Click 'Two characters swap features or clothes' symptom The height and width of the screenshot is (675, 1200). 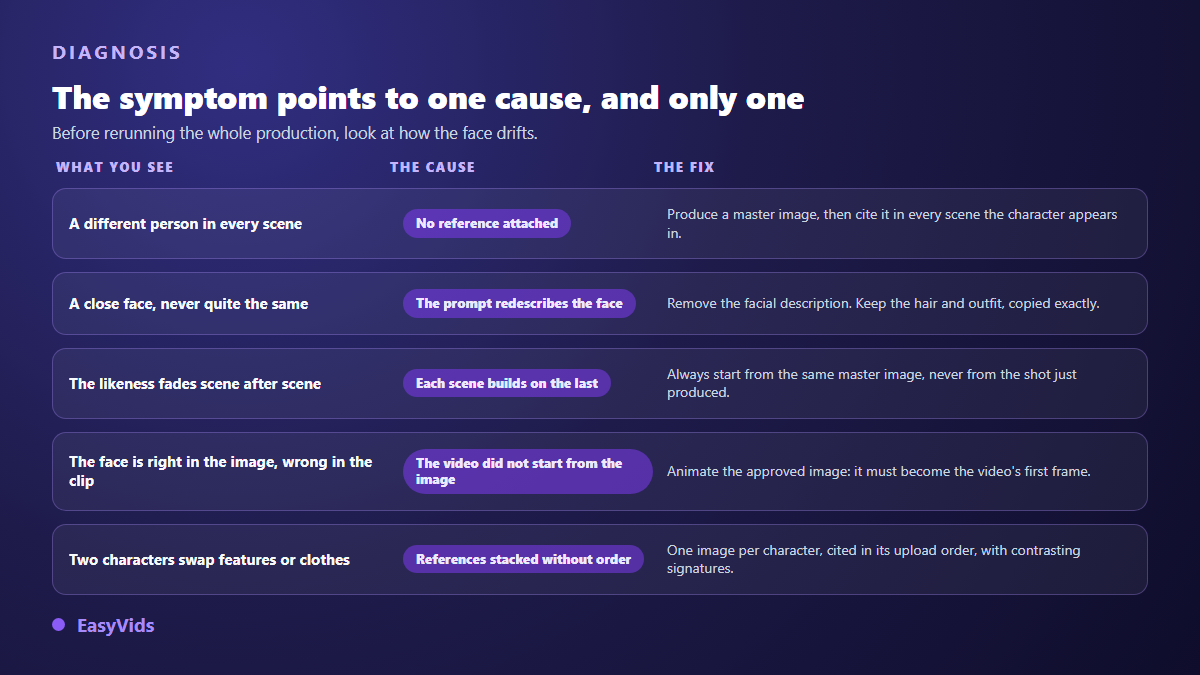tap(209, 560)
